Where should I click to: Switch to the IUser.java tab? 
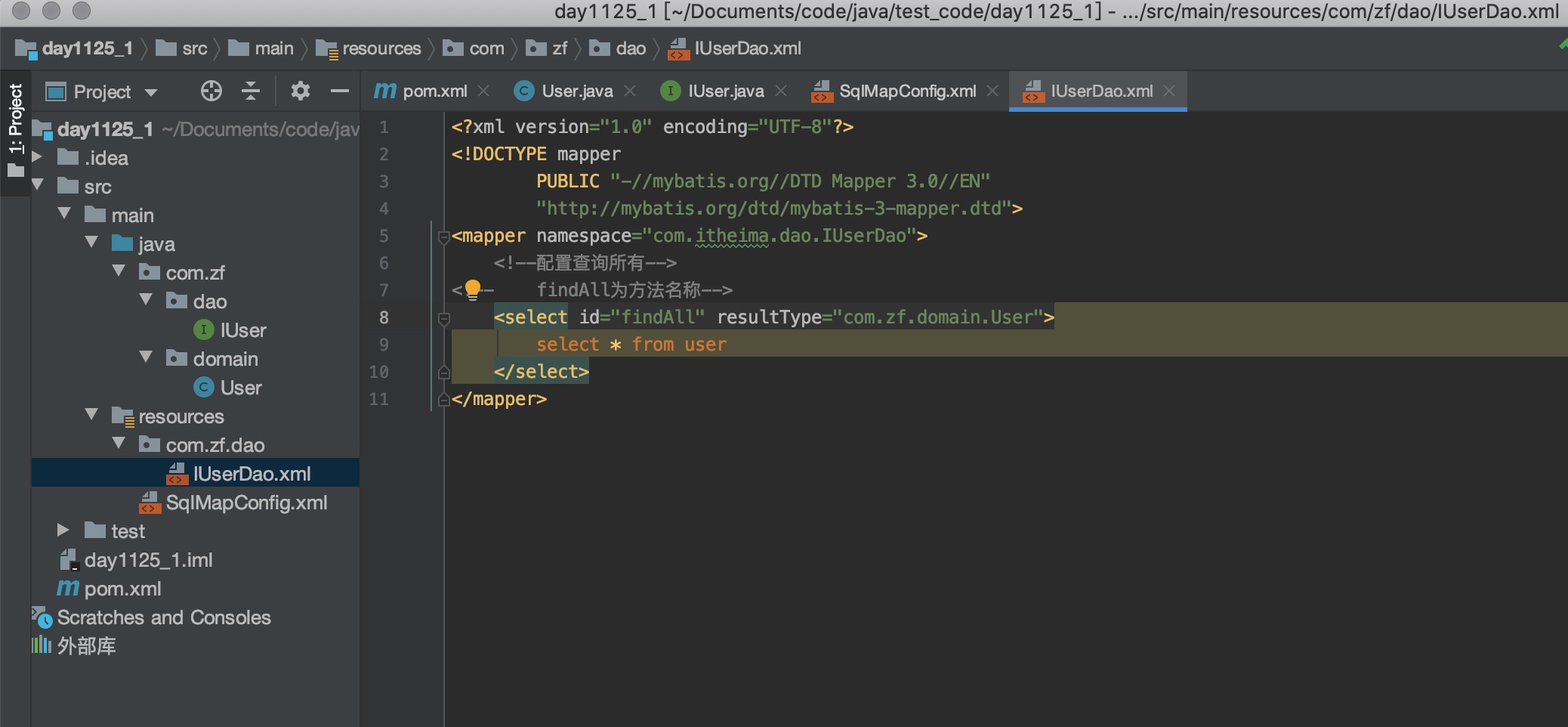click(725, 91)
